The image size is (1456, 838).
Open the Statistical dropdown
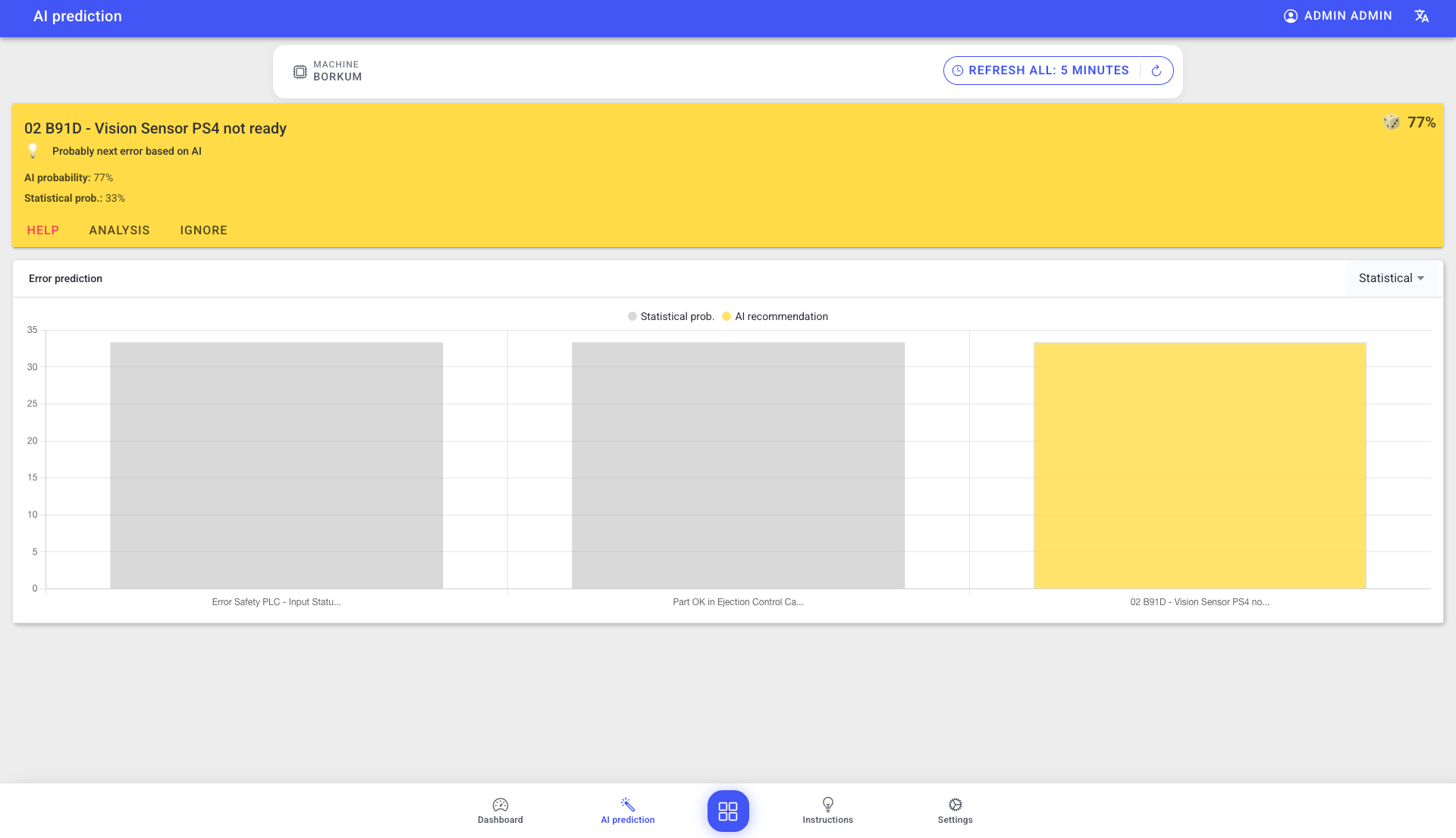point(1392,278)
